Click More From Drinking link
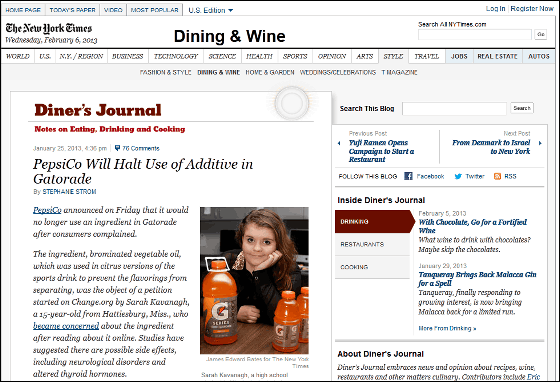Screen dimensions: 560x382 coord(447,328)
